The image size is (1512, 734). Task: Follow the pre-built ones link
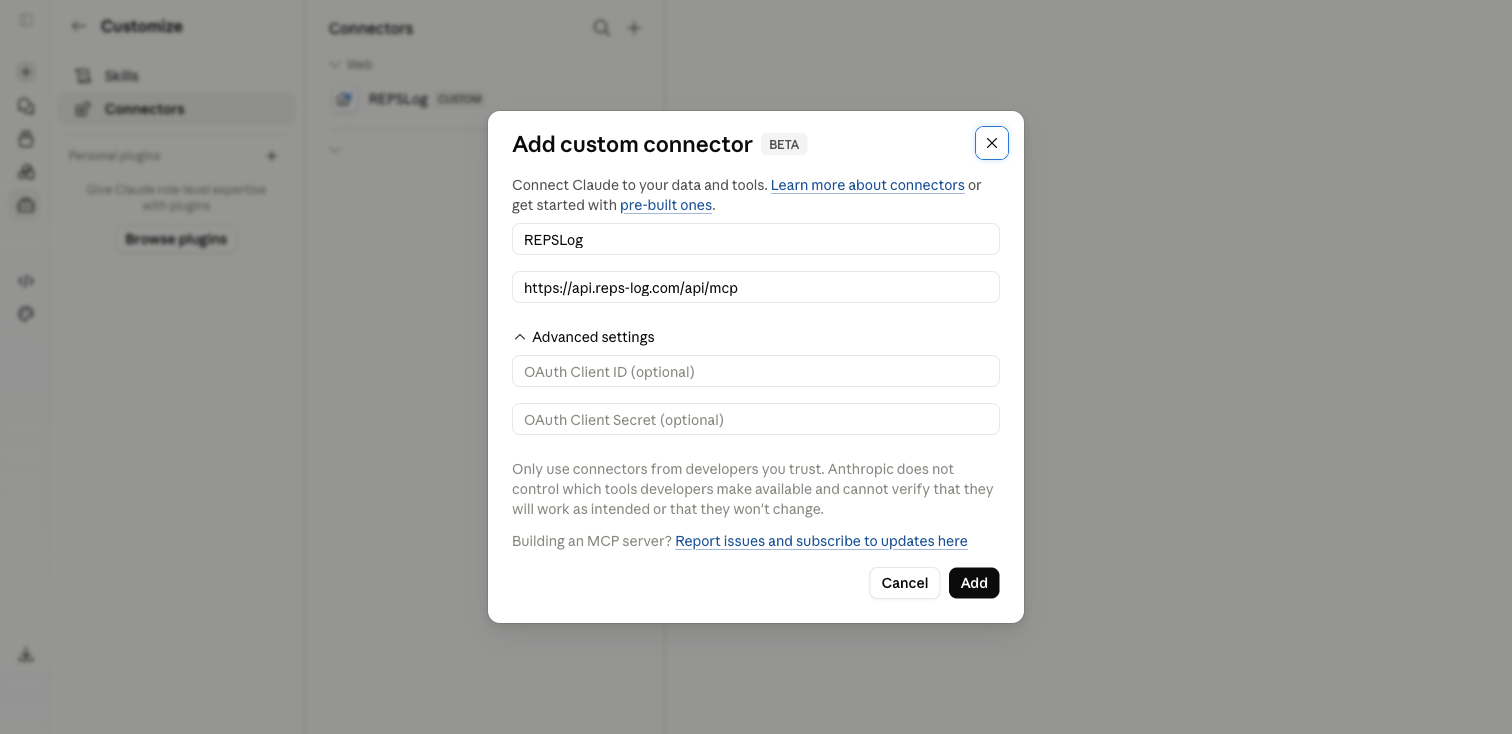pos(666,205)
